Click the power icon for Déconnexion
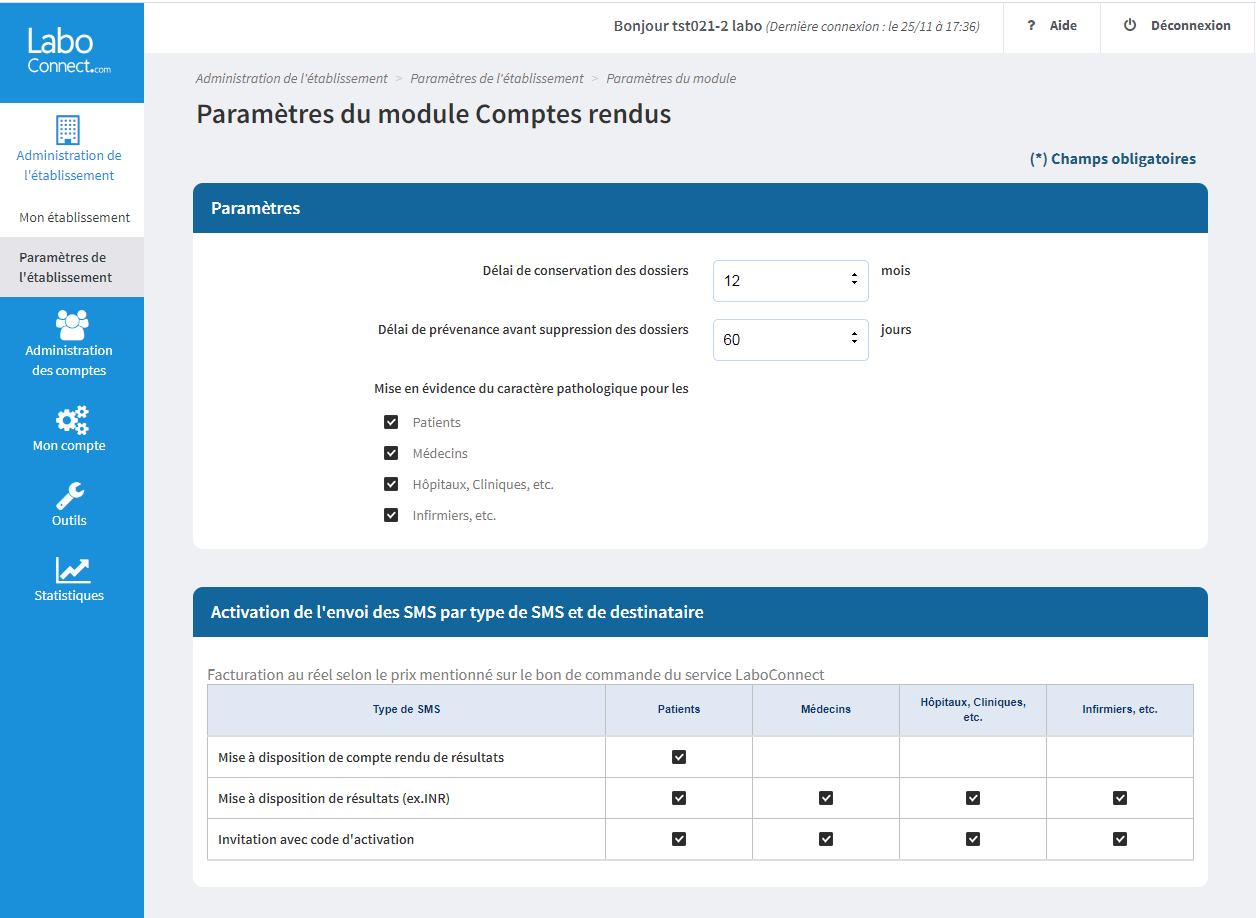The width and height of the screenshot is (1256, 918). (1130, 25)
